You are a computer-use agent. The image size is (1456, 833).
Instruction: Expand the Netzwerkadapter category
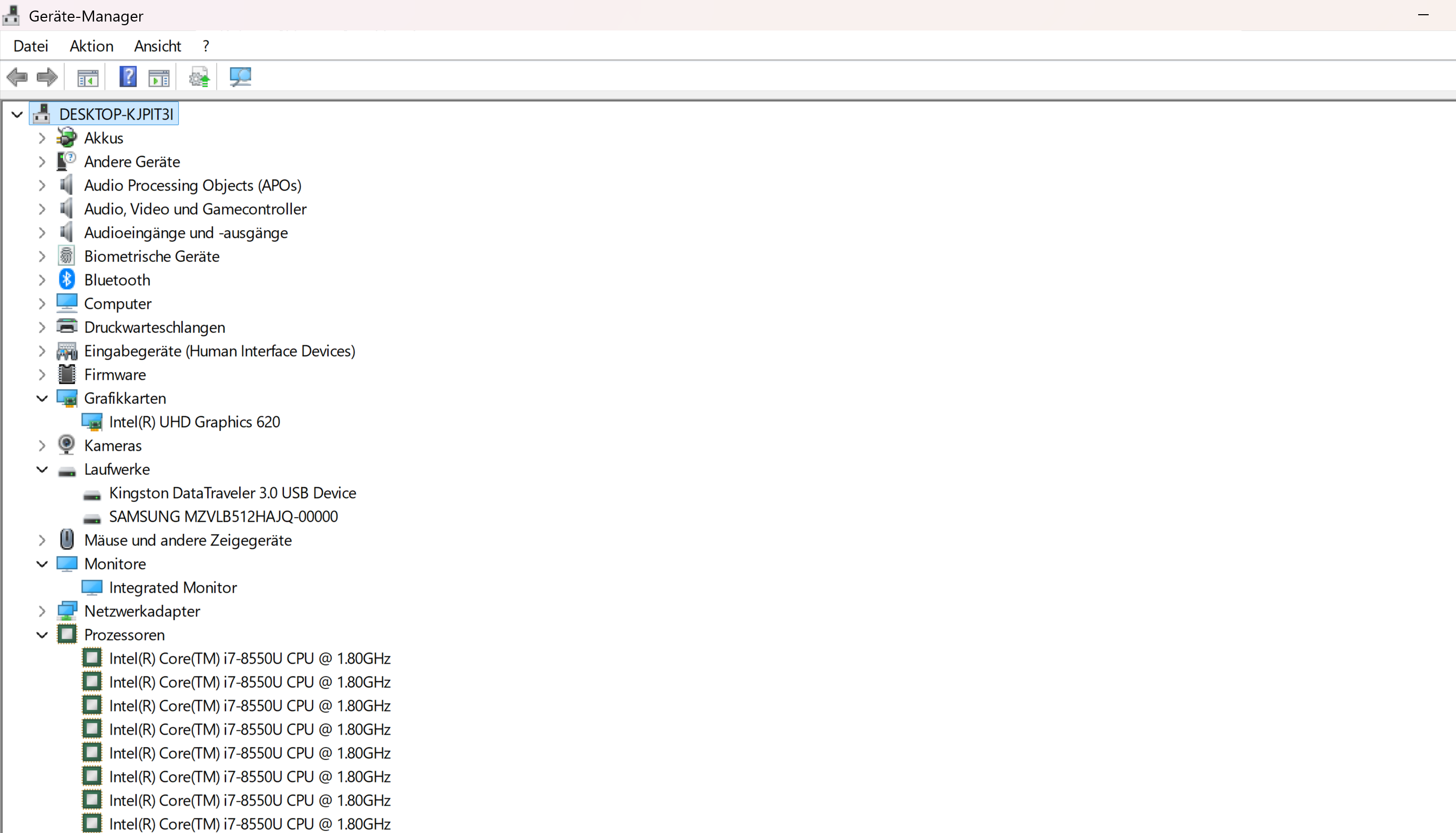[x=42, y=611]
